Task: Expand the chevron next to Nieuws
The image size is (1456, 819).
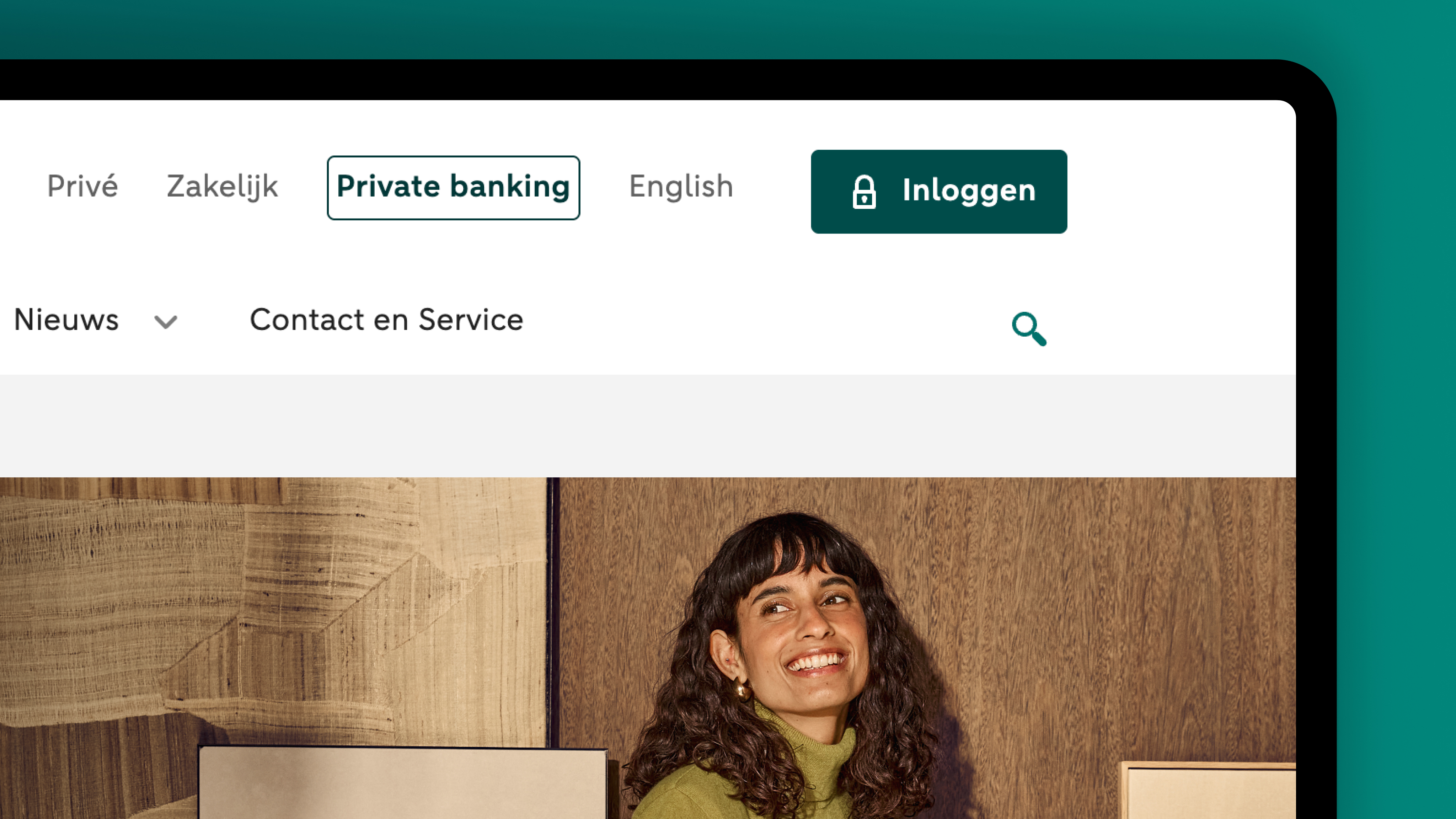Action: click(166, 322)
